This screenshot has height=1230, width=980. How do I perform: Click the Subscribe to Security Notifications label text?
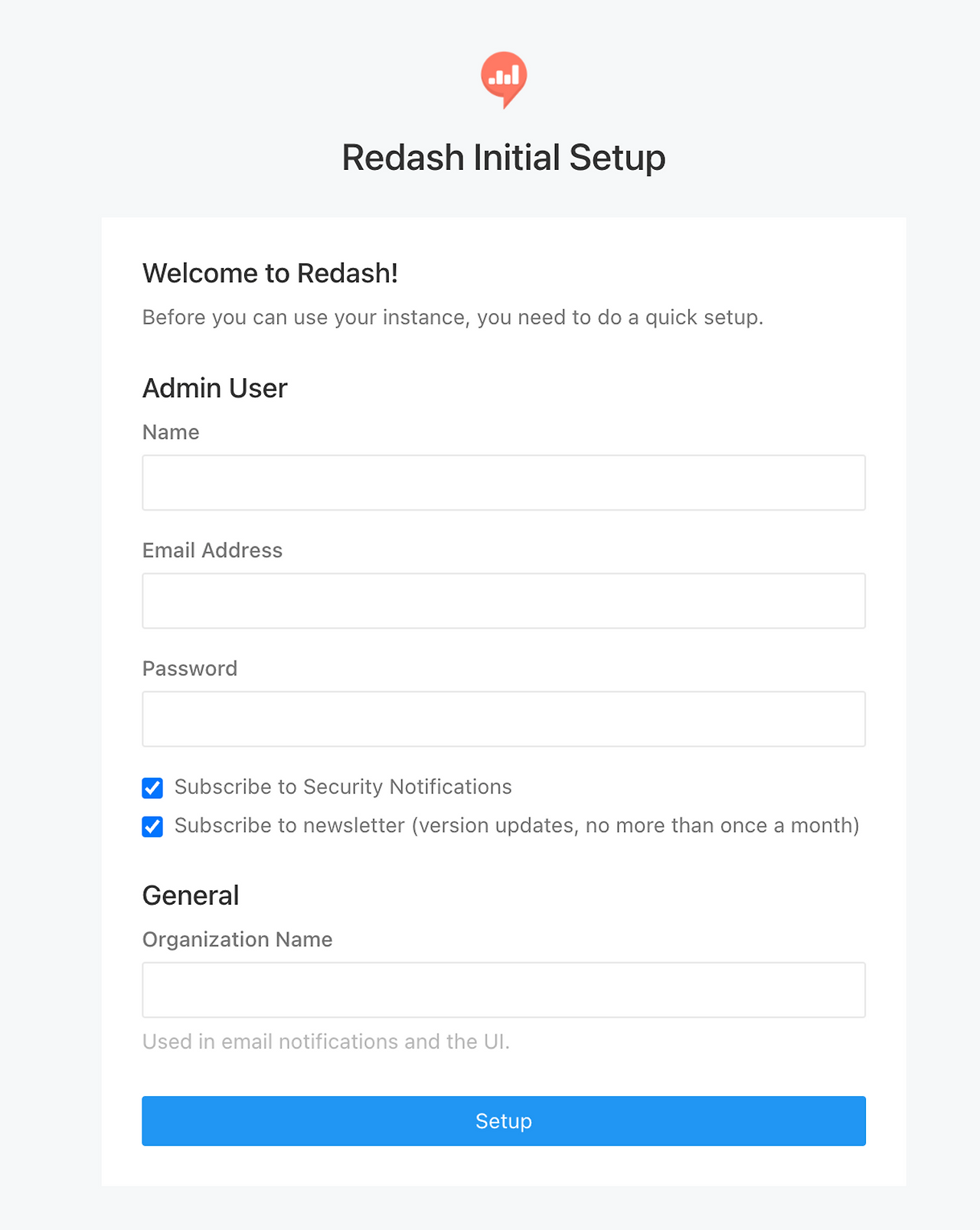point(343,787)
